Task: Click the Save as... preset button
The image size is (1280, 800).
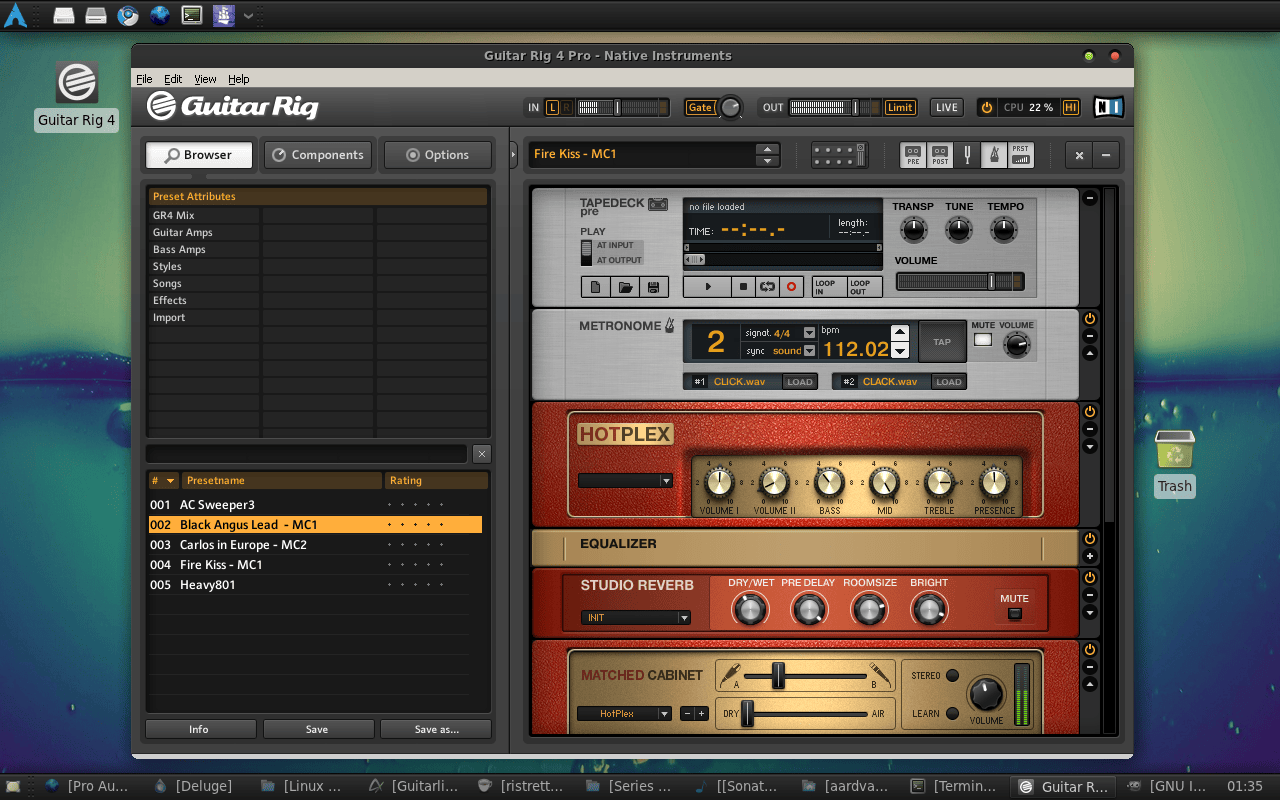Action: click(436, 729)
